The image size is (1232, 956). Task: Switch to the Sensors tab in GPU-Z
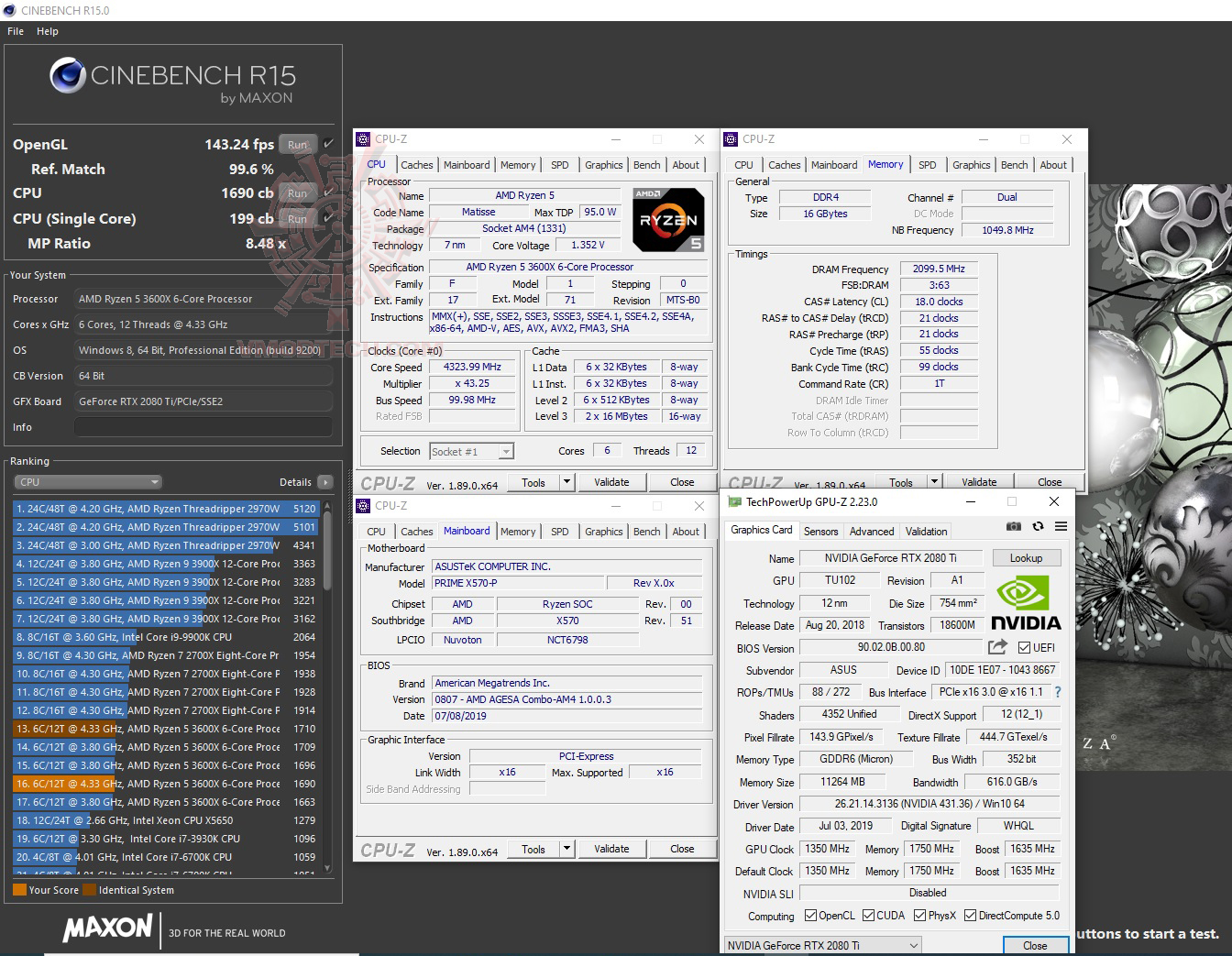[820, 531]
